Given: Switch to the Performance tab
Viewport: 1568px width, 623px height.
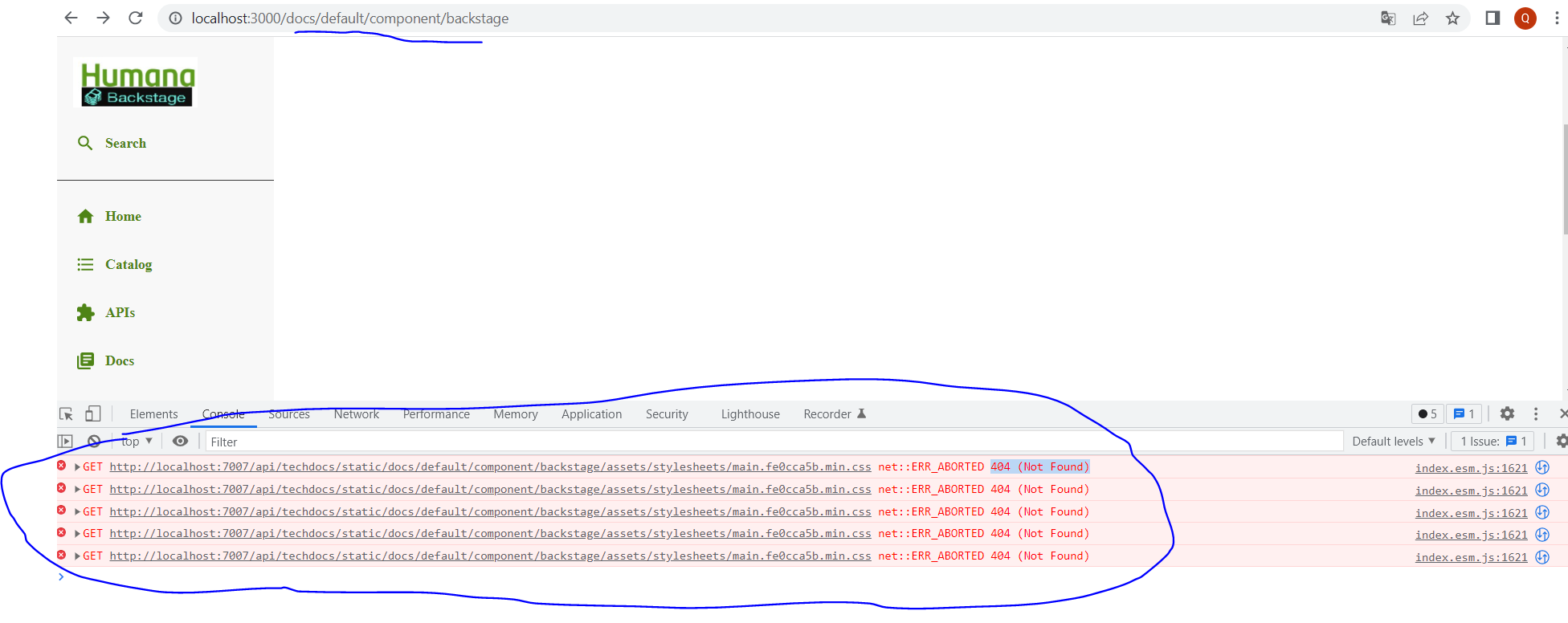Looking at the screenshot, I should tap(436, 414).
